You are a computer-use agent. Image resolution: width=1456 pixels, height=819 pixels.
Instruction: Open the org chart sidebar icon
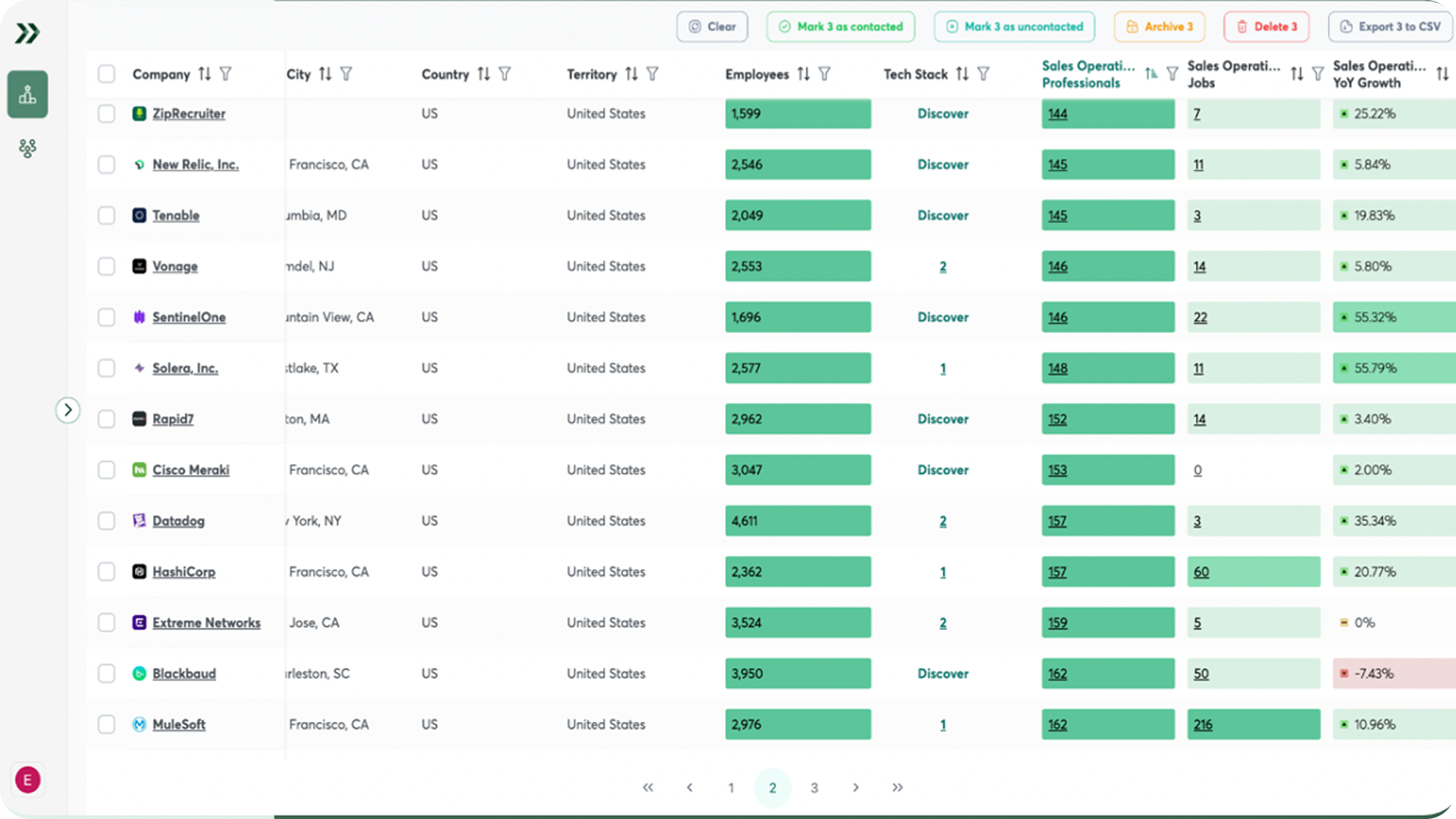click(x=27, y=95)
